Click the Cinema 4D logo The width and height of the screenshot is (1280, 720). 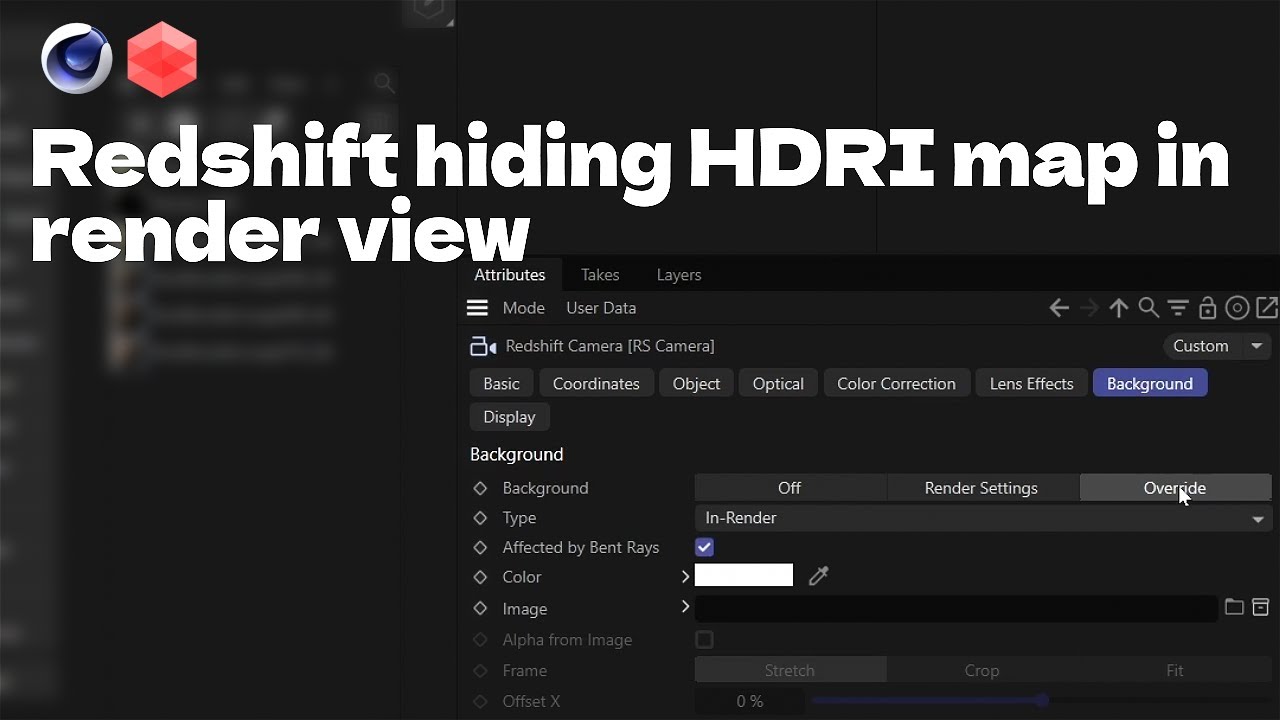coord(77,58)
